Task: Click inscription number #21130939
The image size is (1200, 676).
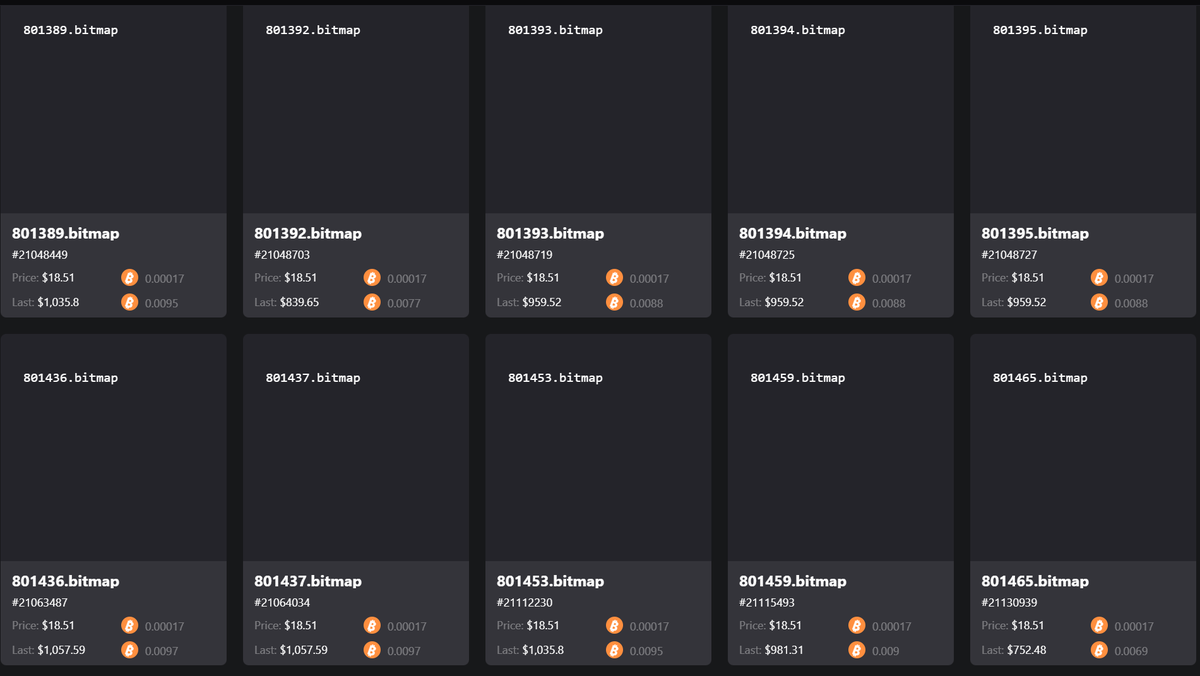Action: [x=1009, y=602]
